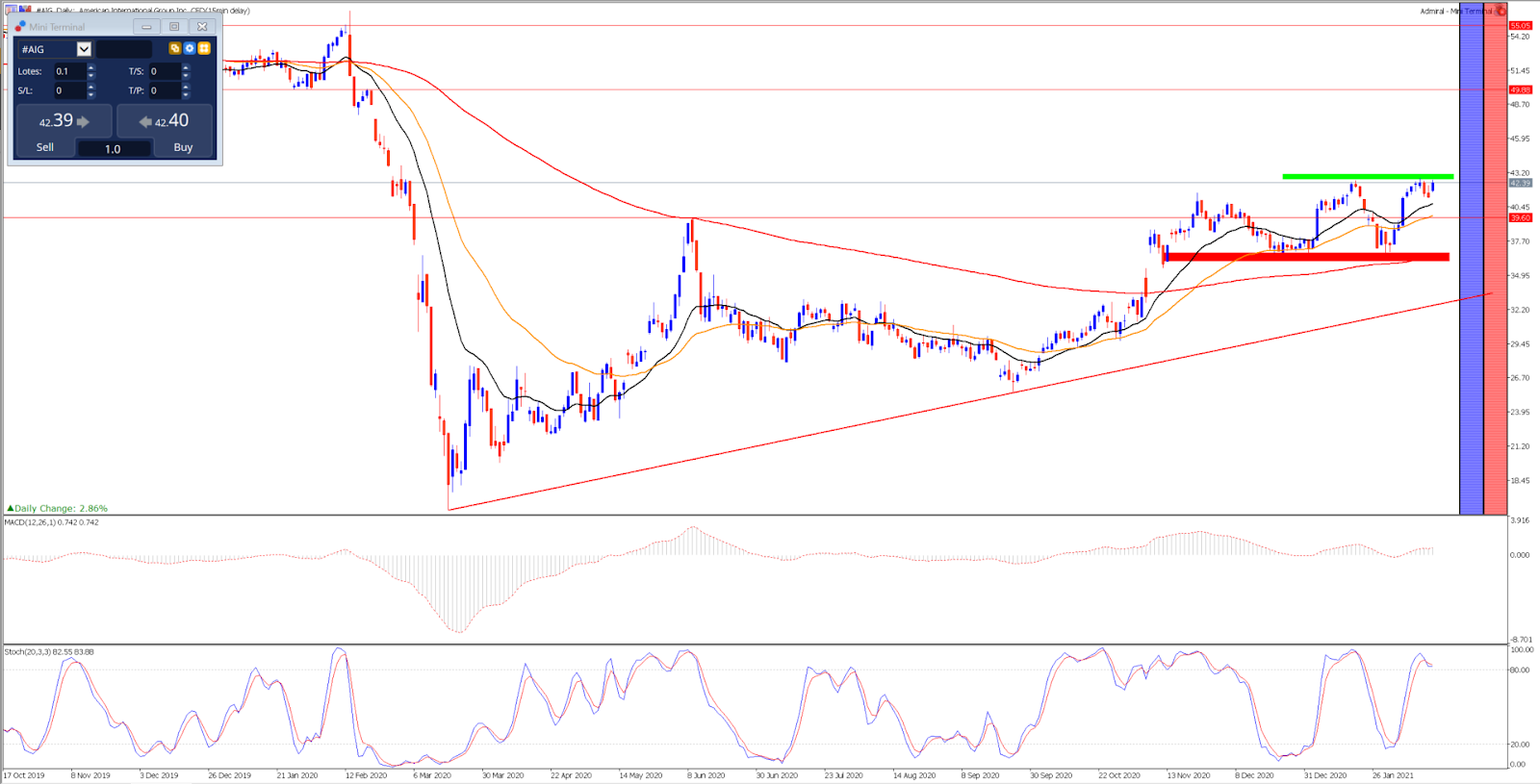Decrease T/P value with down arrow
Image resolution: width=1540 pixels, height=784 pixels.
point(186,94)
